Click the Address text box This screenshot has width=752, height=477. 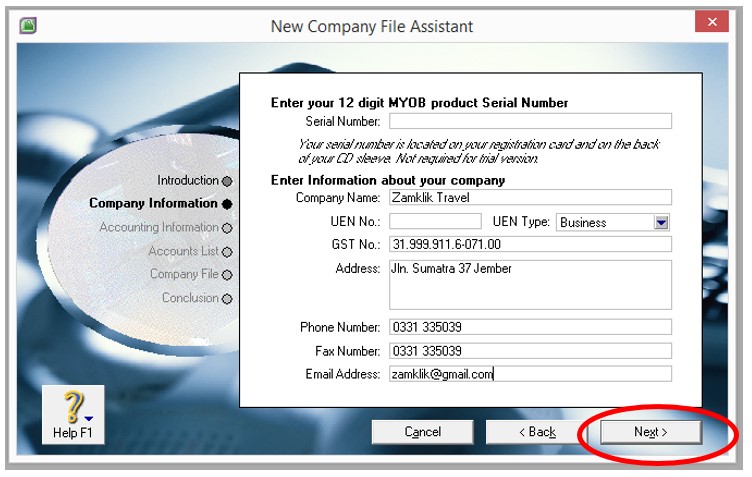point(530,285)
